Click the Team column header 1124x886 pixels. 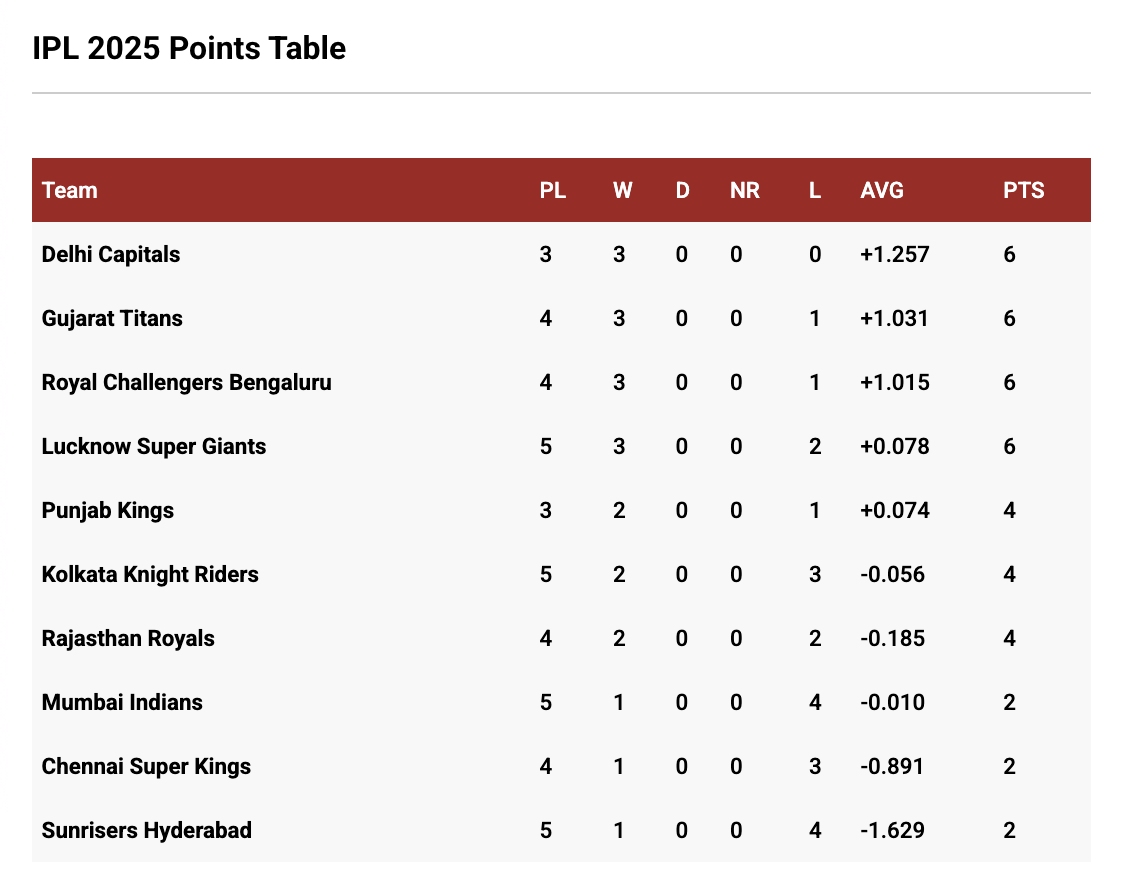point(70,190)
